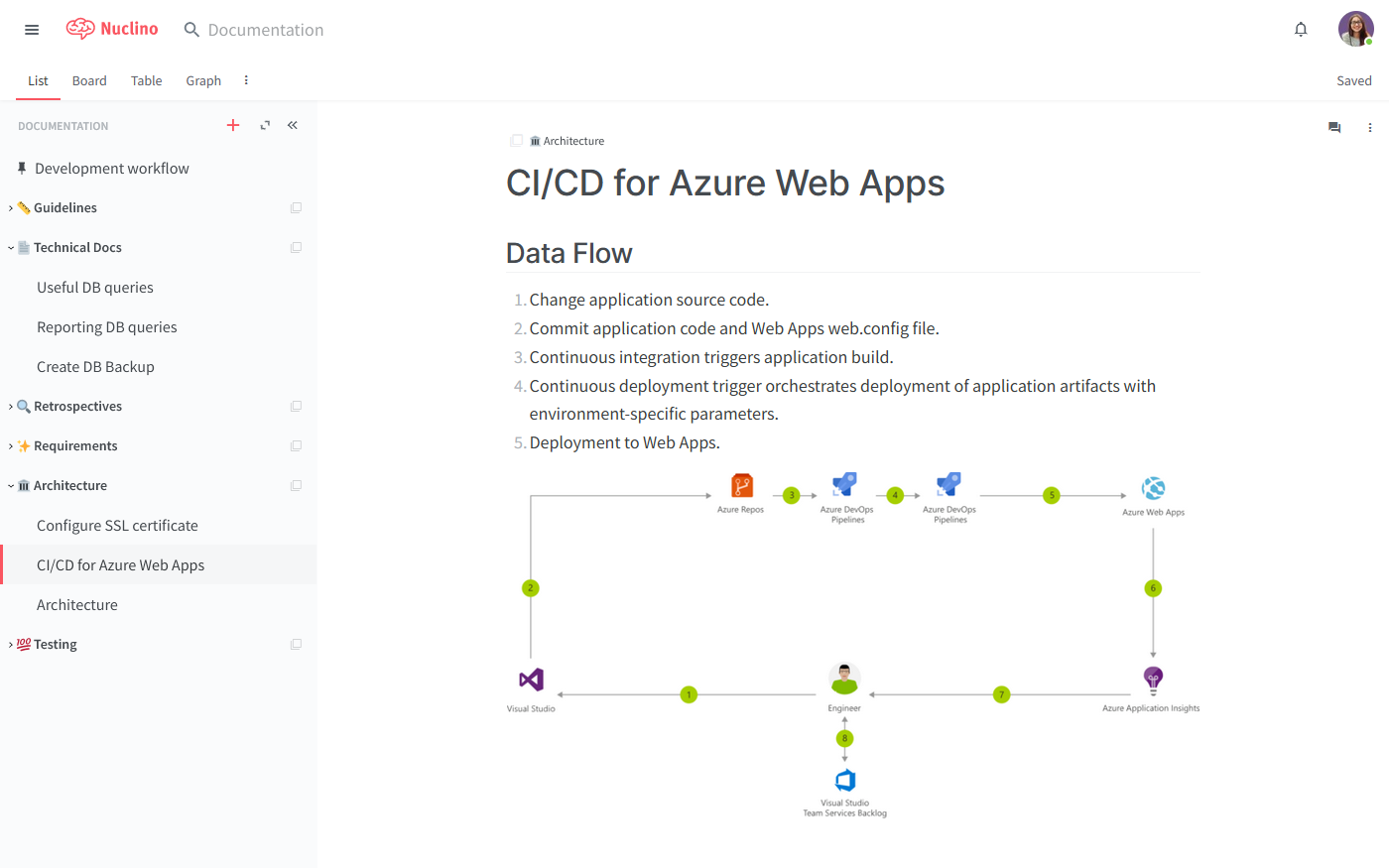This screenshot has width=1389, height=868.
Task: Collapse the Architecture section
Action: [10, 485]
